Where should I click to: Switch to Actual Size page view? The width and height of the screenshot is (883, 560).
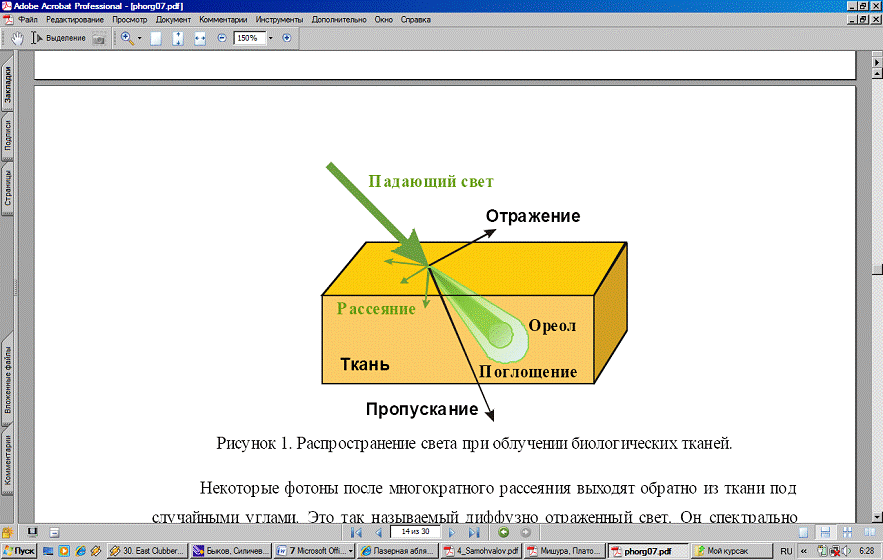point(156,38)
